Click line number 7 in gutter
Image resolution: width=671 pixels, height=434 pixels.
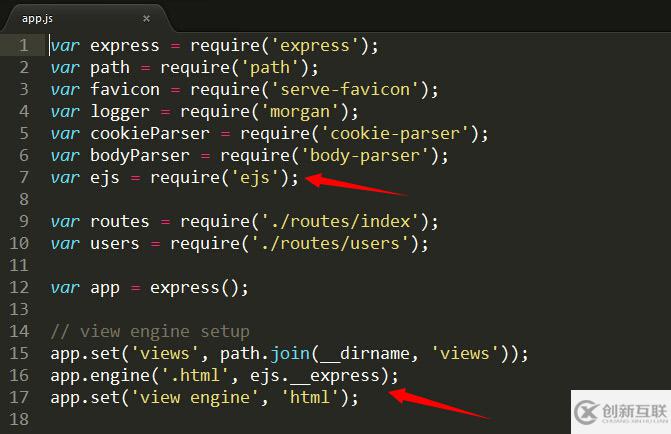(24, 177)
